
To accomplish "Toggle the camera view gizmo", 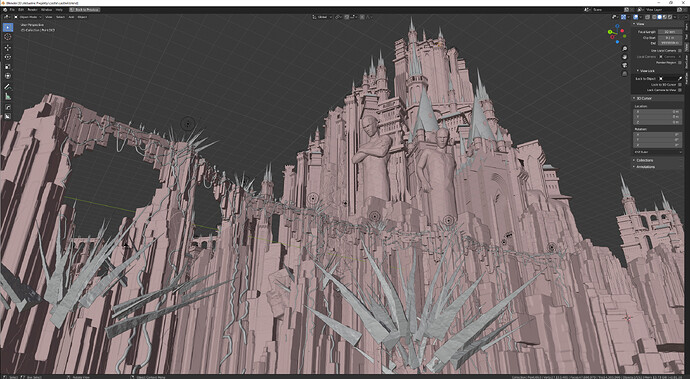I will tap(624, 65).
